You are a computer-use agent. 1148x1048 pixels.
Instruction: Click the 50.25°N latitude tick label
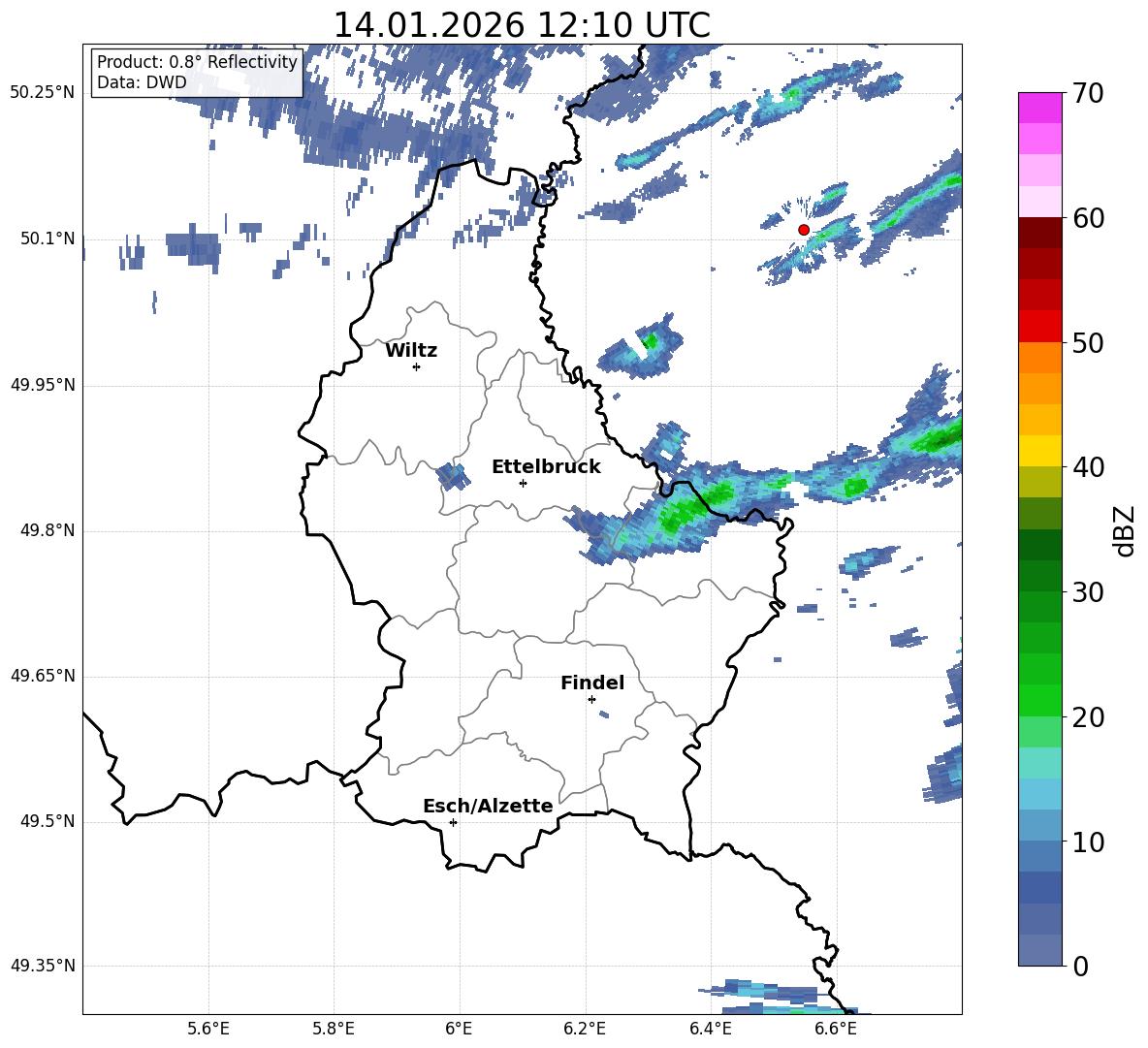click(x=43, y=93)
